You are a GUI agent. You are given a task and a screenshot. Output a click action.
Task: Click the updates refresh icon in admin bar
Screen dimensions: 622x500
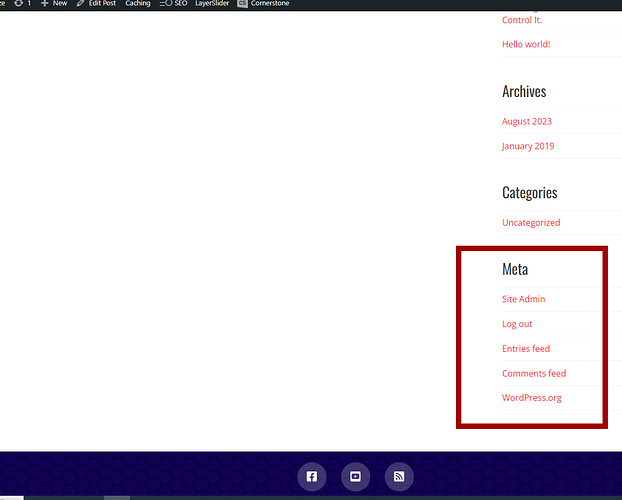19,4
